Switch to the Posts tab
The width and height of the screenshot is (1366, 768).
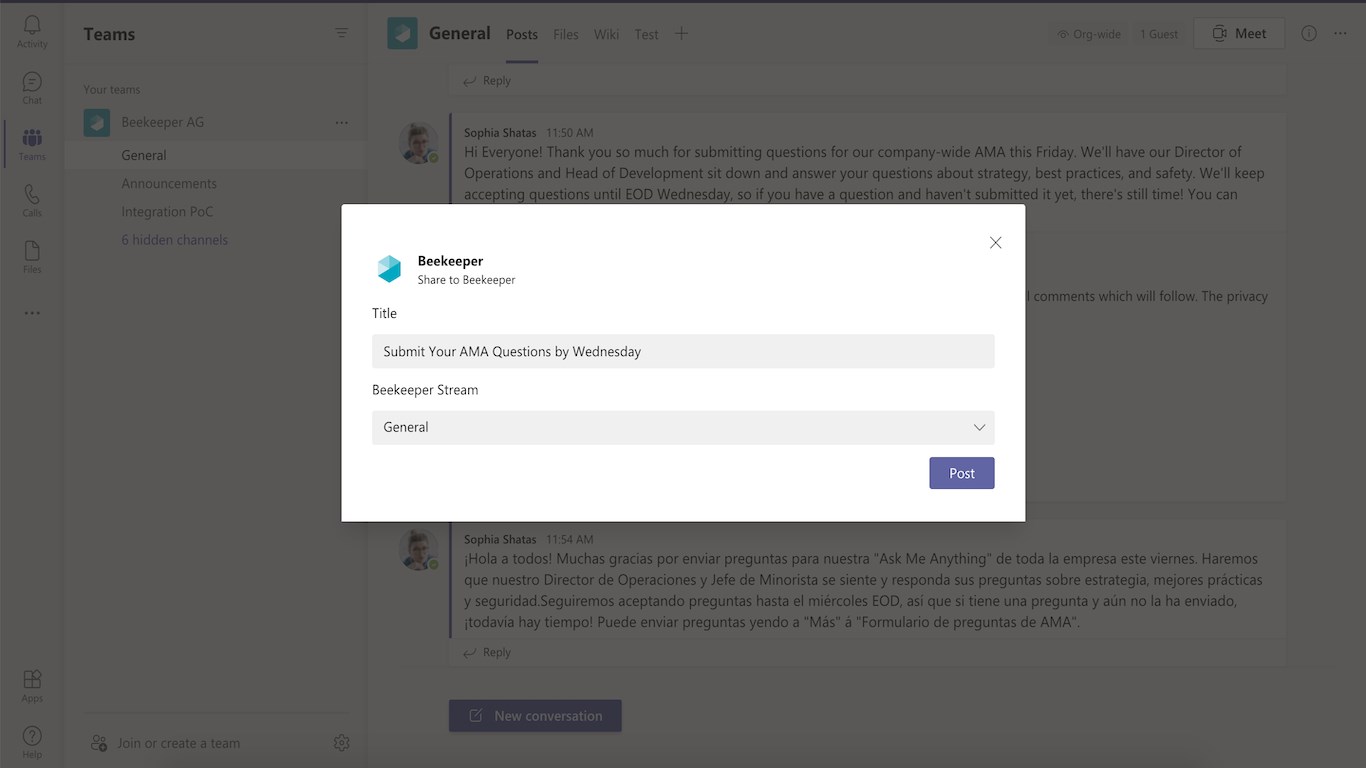(x=522, y=34)
